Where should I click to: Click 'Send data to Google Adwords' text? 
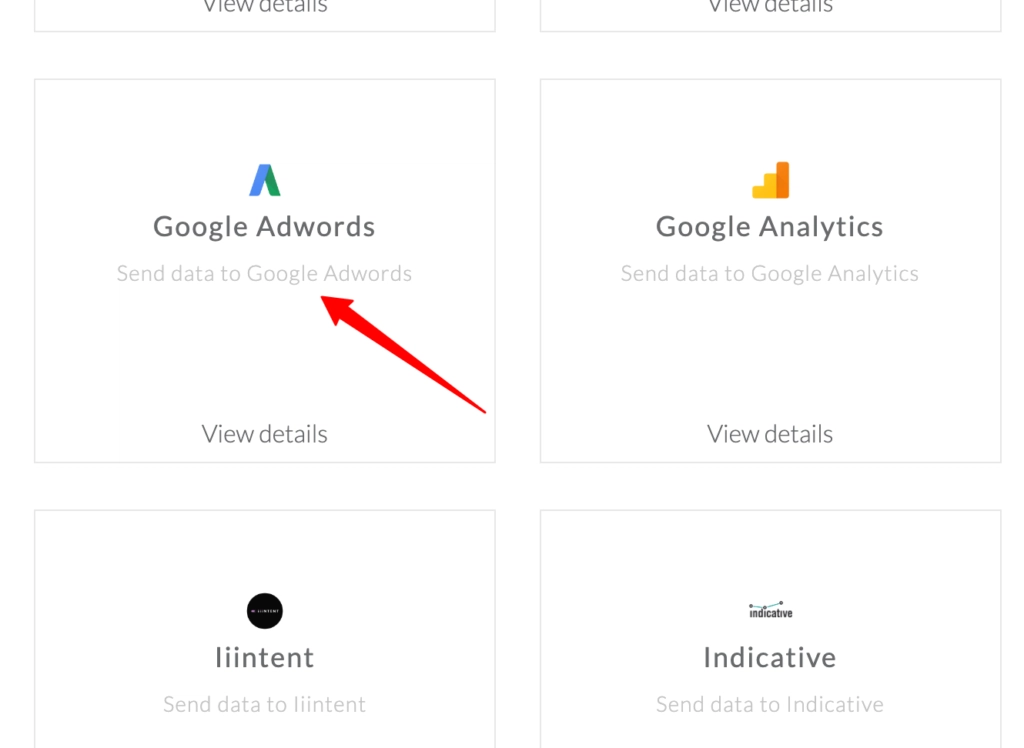[x=264, y=272]
